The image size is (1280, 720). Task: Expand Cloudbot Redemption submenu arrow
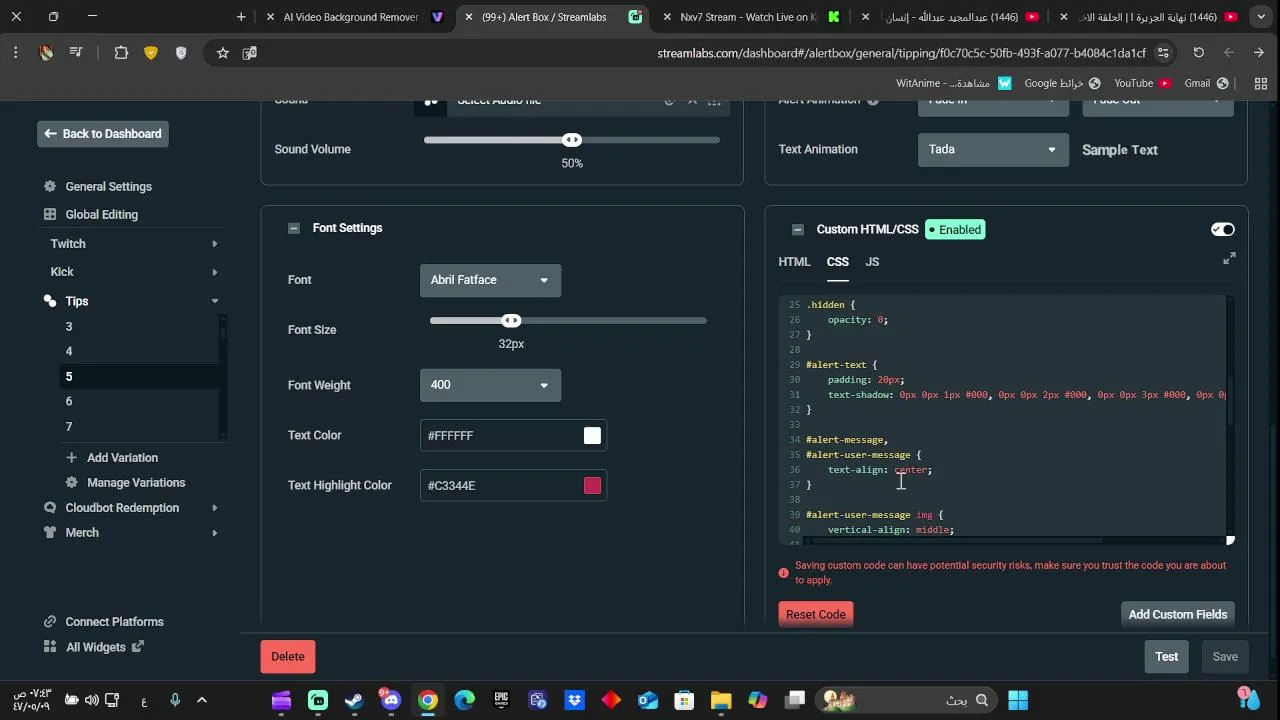214,508
